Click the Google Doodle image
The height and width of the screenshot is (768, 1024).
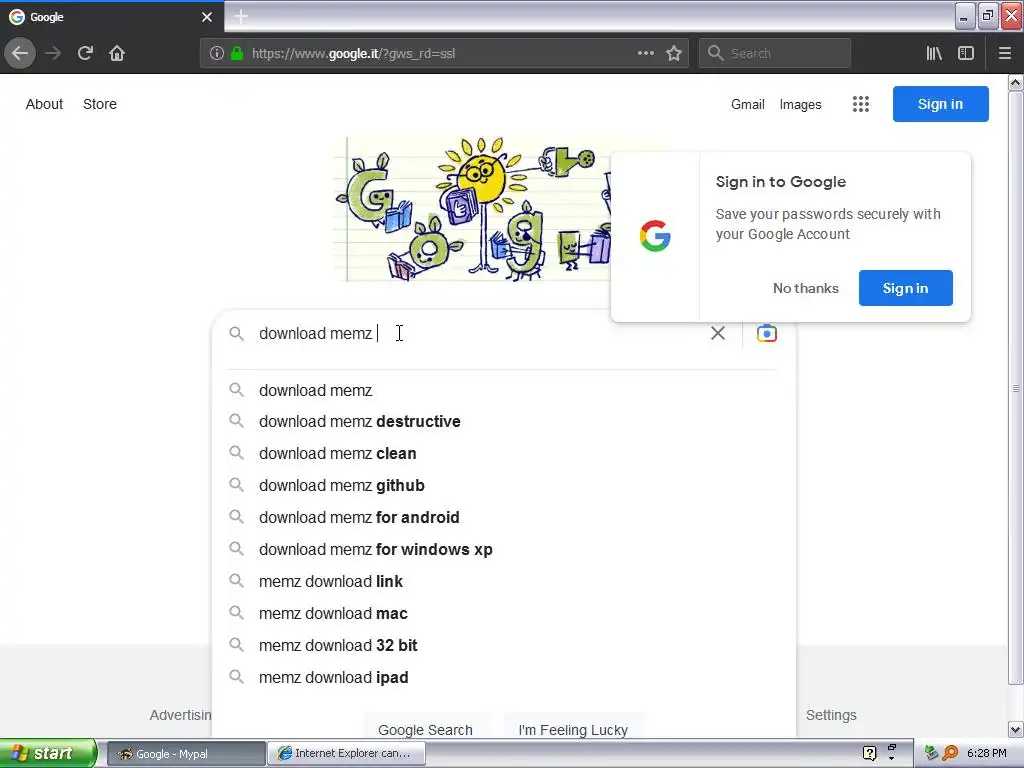(x=474, y=209)
